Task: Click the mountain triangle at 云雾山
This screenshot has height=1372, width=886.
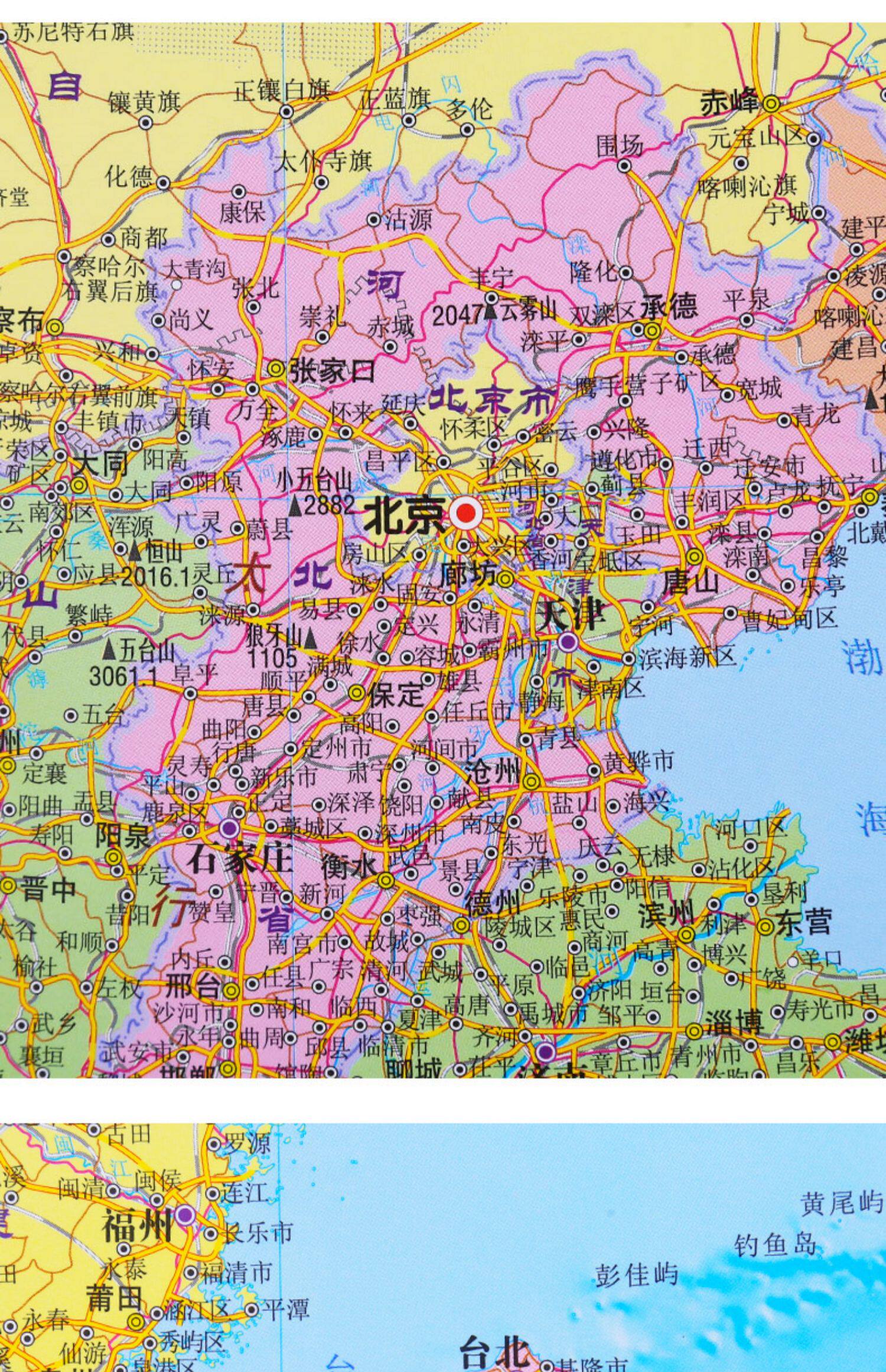Action: (490, 311)
